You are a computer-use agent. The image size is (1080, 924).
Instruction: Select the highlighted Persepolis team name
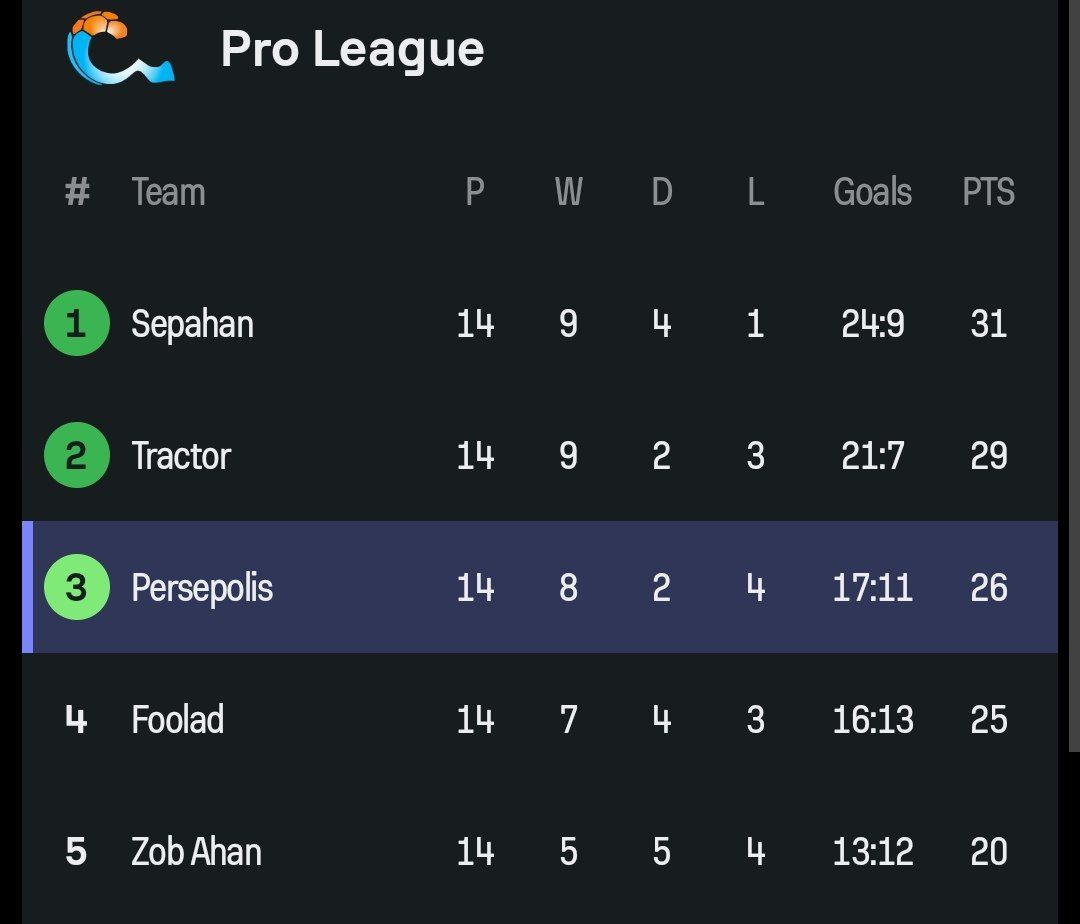click(x=202, y=588)
